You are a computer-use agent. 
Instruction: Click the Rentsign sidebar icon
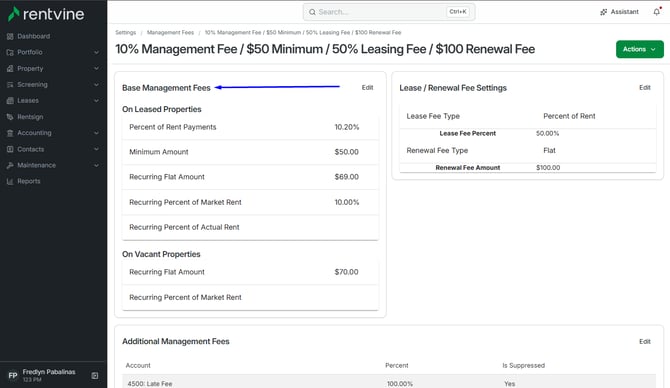10,117
